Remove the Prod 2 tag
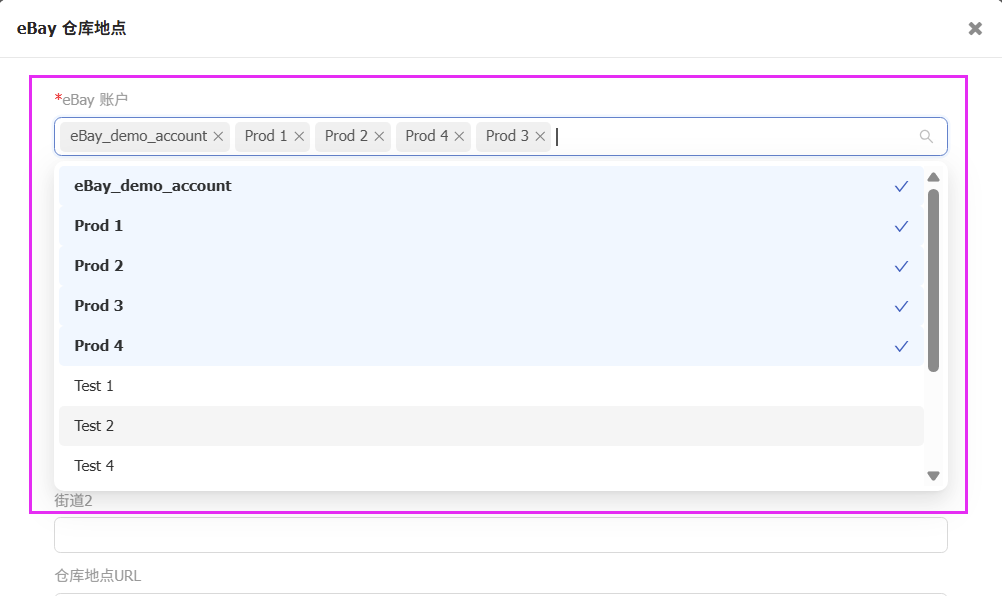1002x596 pixels. click(380, 136)
